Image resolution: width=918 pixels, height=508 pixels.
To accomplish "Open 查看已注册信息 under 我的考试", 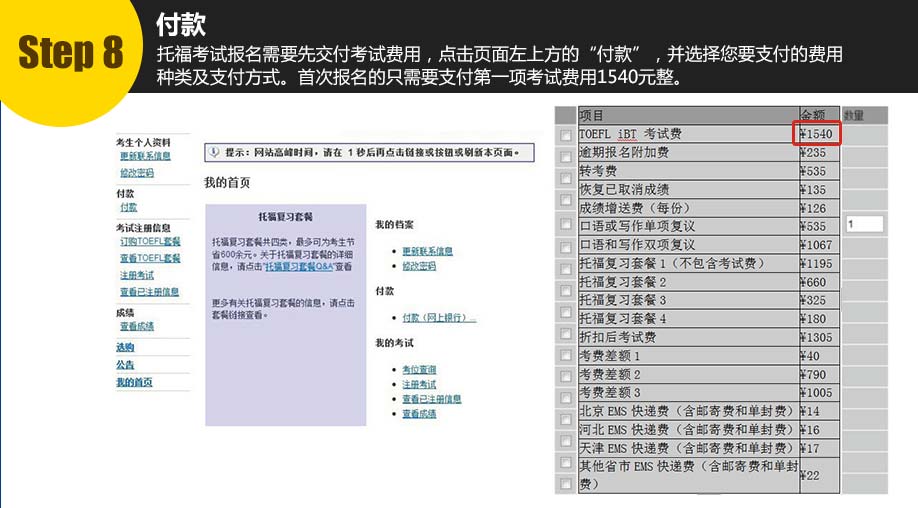I will 431,399.
